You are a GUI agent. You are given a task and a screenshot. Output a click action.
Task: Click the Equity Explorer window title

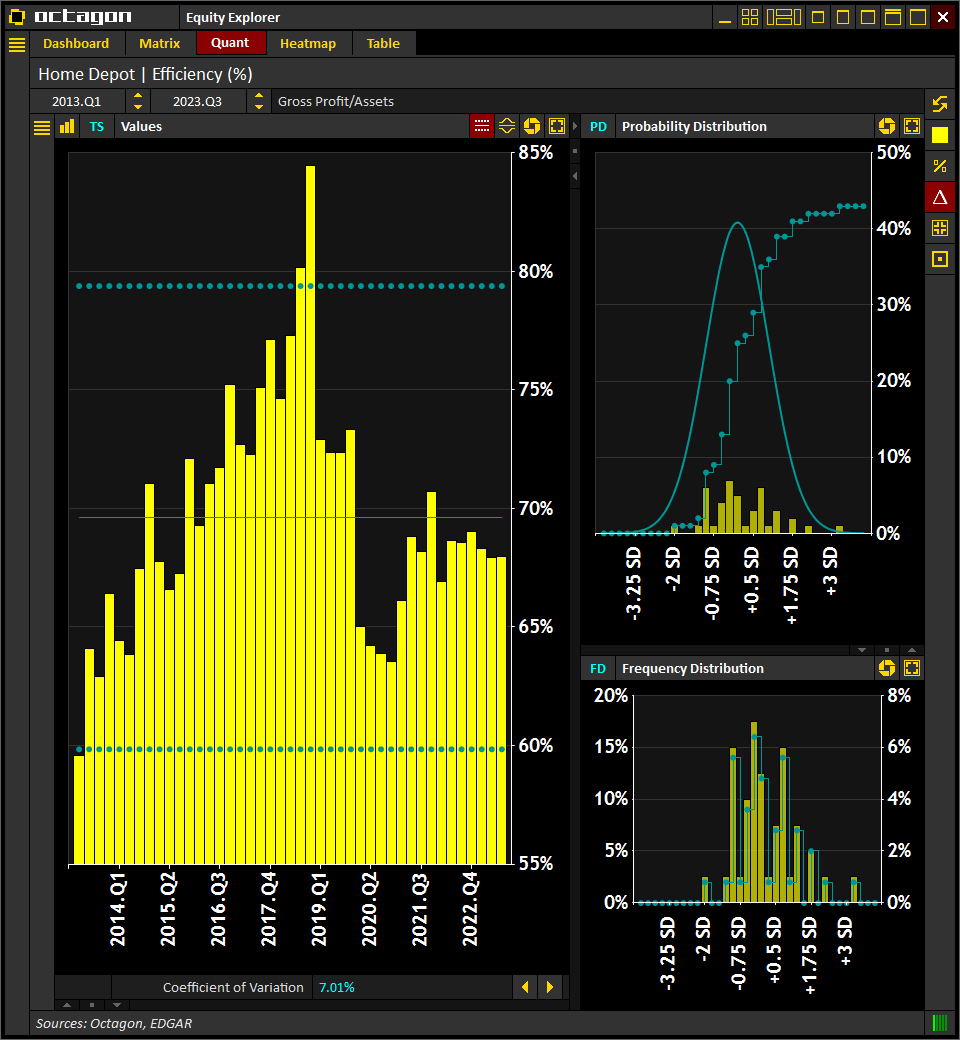tap(233, 18)
